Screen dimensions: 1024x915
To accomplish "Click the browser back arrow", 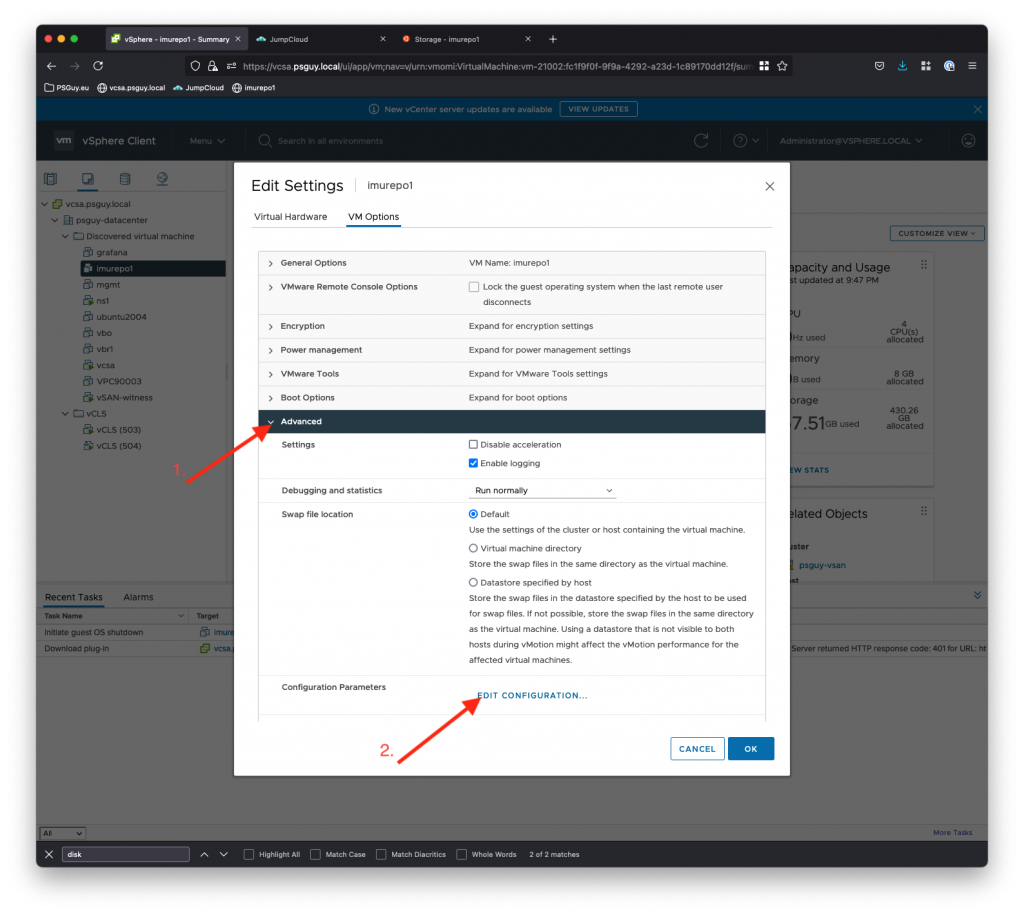I will [52, 66].
